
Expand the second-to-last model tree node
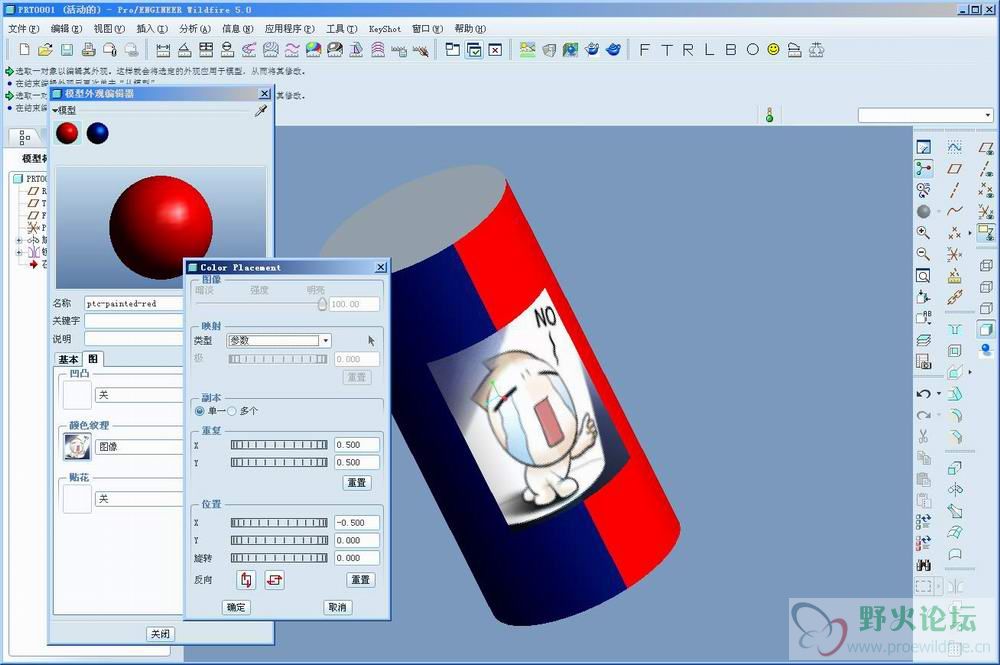point(19,252)
